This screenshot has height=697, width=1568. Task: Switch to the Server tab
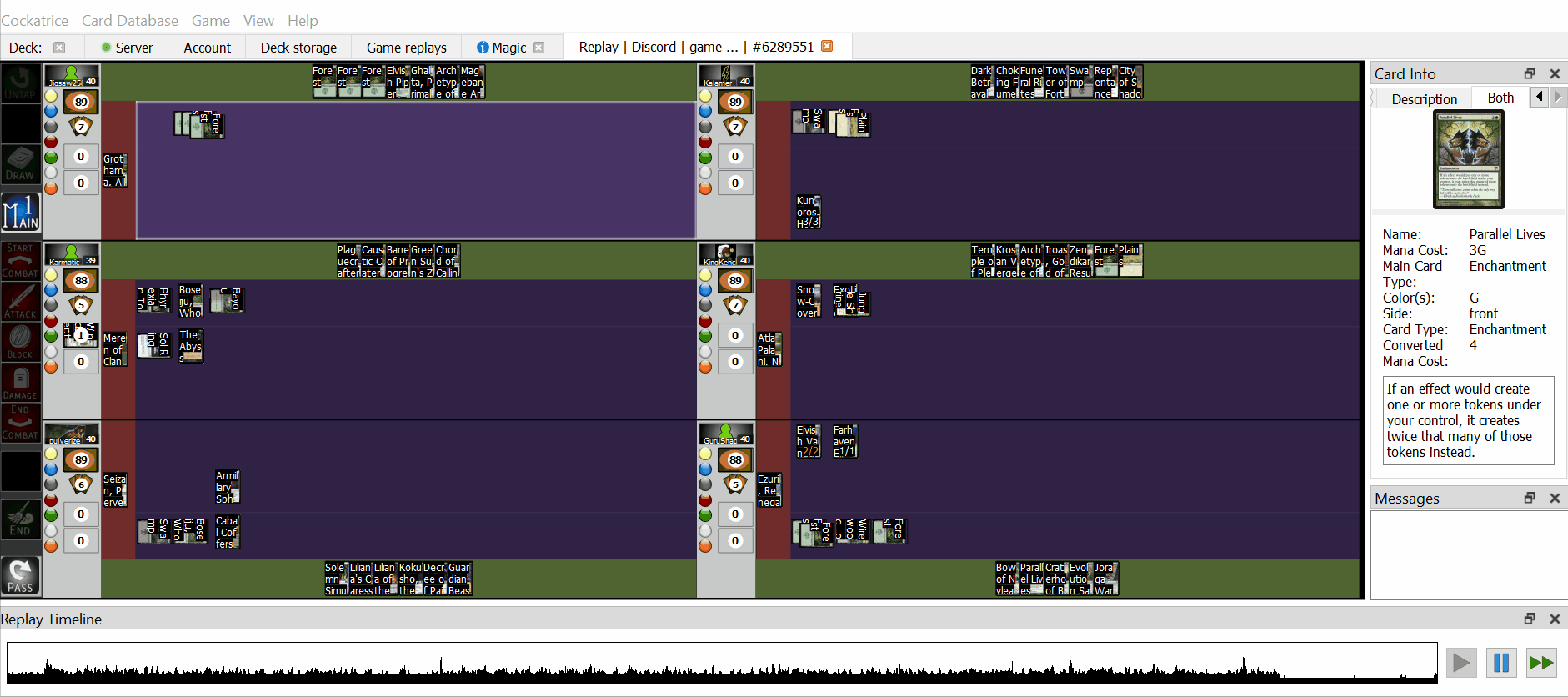127,48
